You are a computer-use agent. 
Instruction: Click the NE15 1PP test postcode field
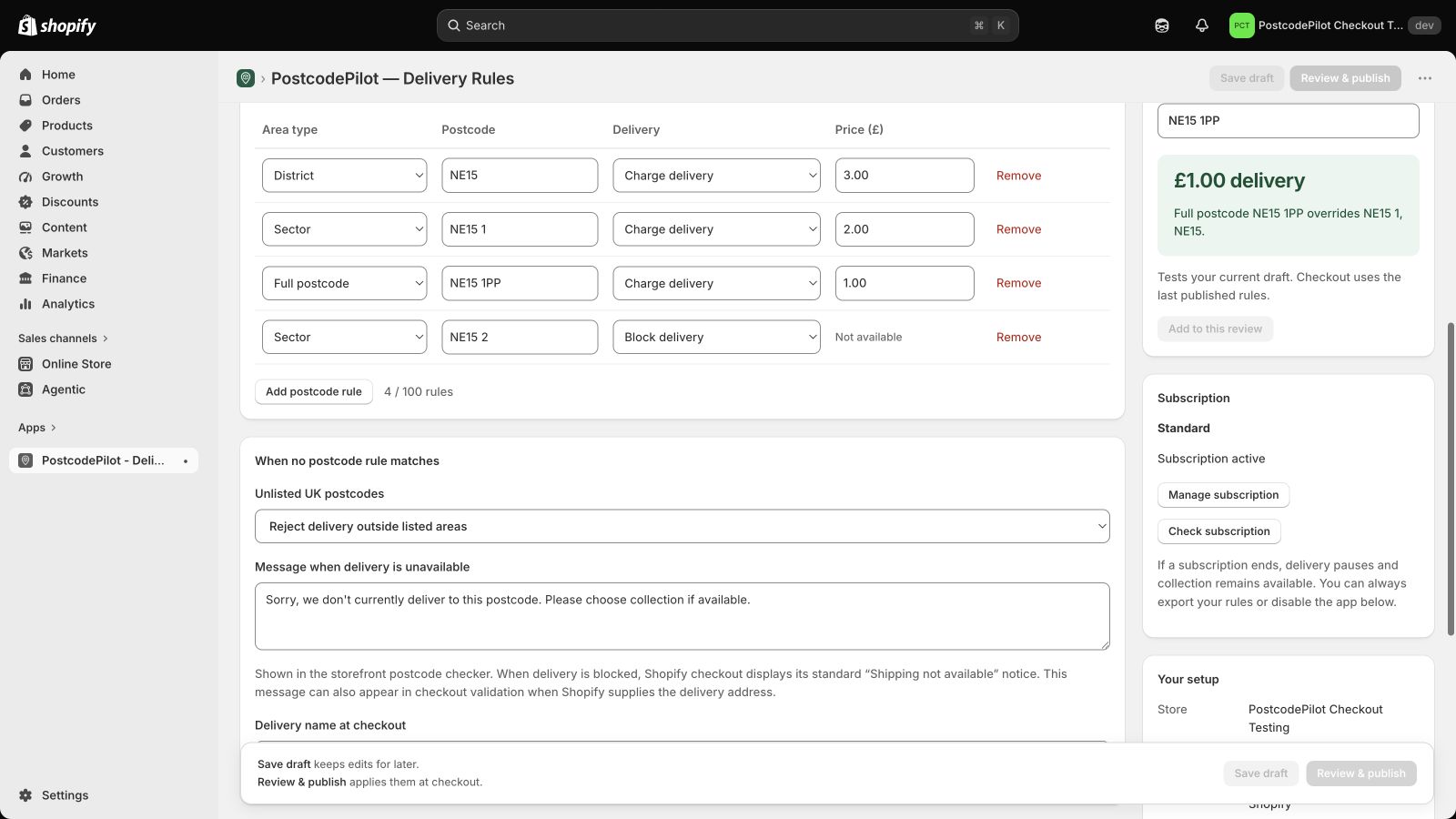pyautogui.click(x=1288, y=120)
